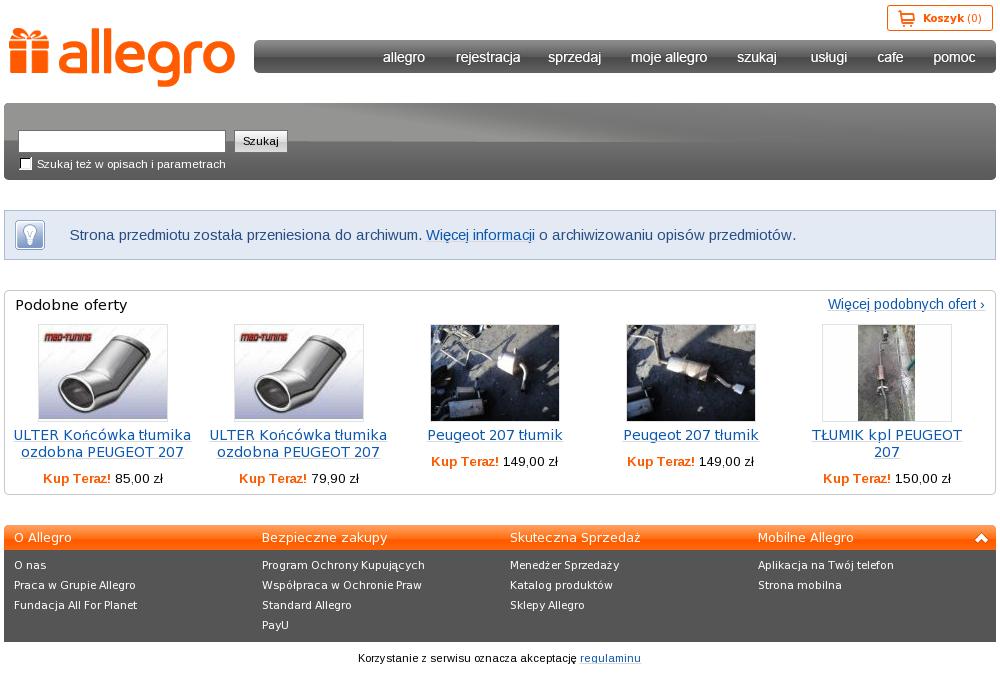Focus the search text field
The image size is (1000, 678).
[122, 141]
